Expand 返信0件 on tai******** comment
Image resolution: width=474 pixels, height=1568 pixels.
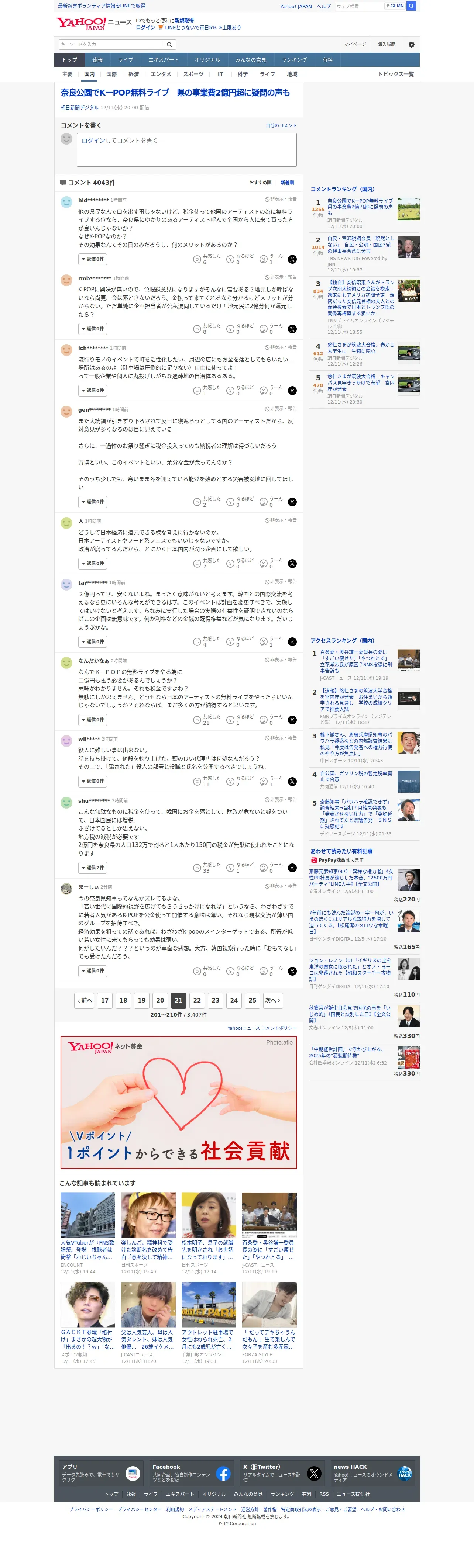click(93, 641)
